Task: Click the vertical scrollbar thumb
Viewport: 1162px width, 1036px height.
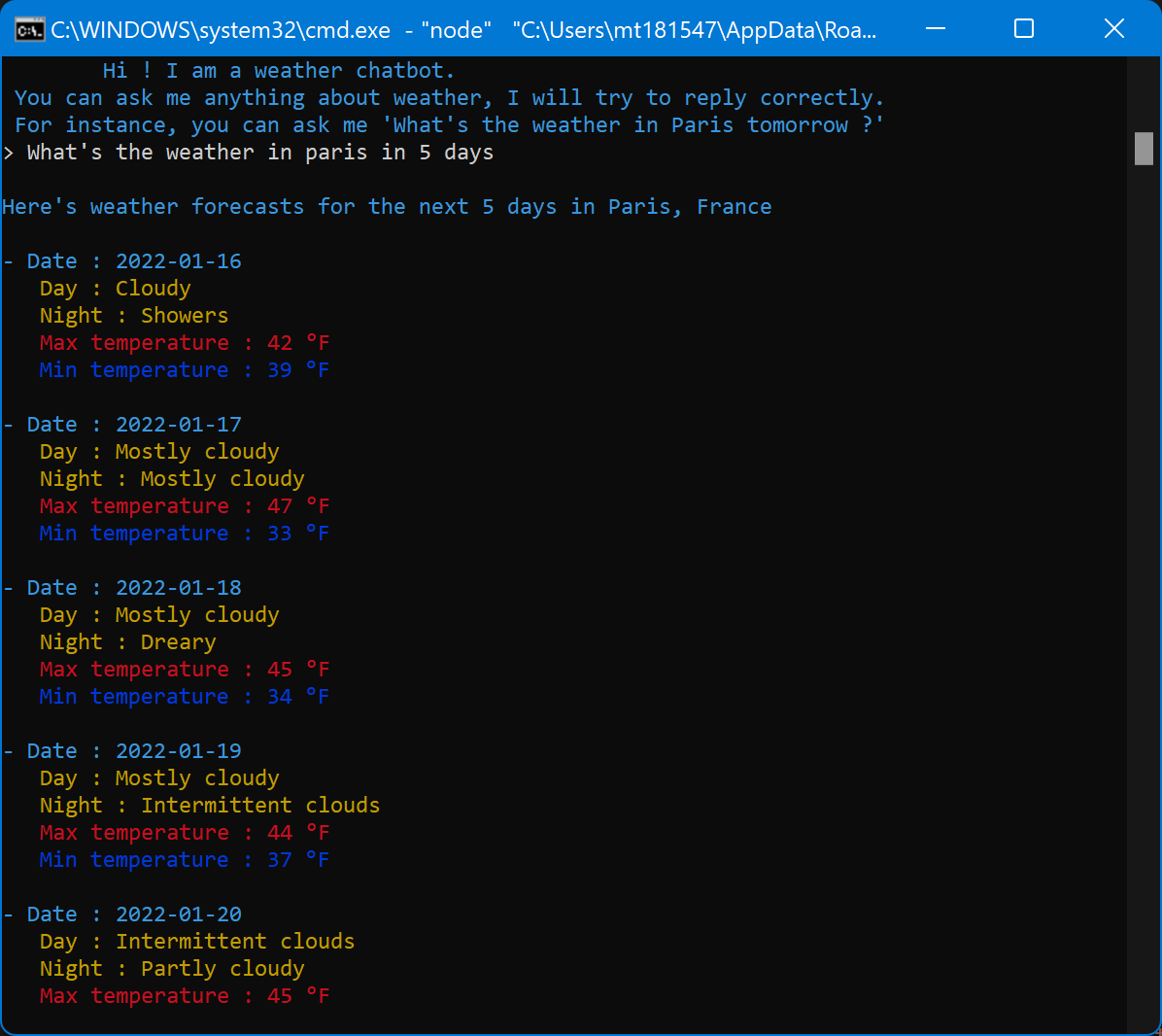Action: [x=1144, y=149]
